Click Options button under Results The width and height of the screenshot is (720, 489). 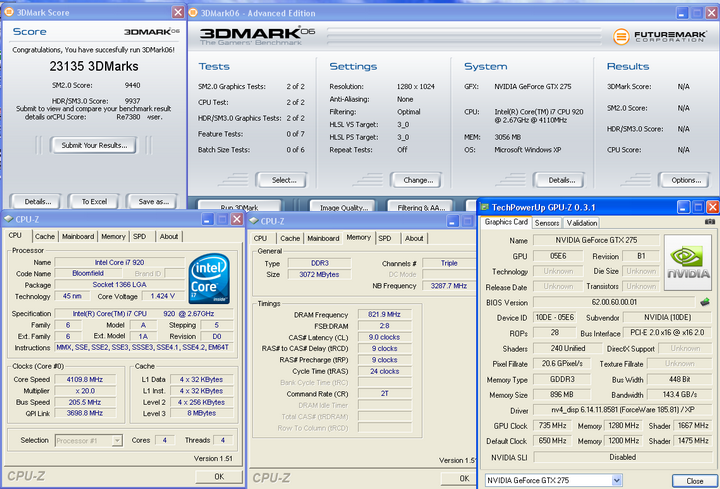(686, 180)
